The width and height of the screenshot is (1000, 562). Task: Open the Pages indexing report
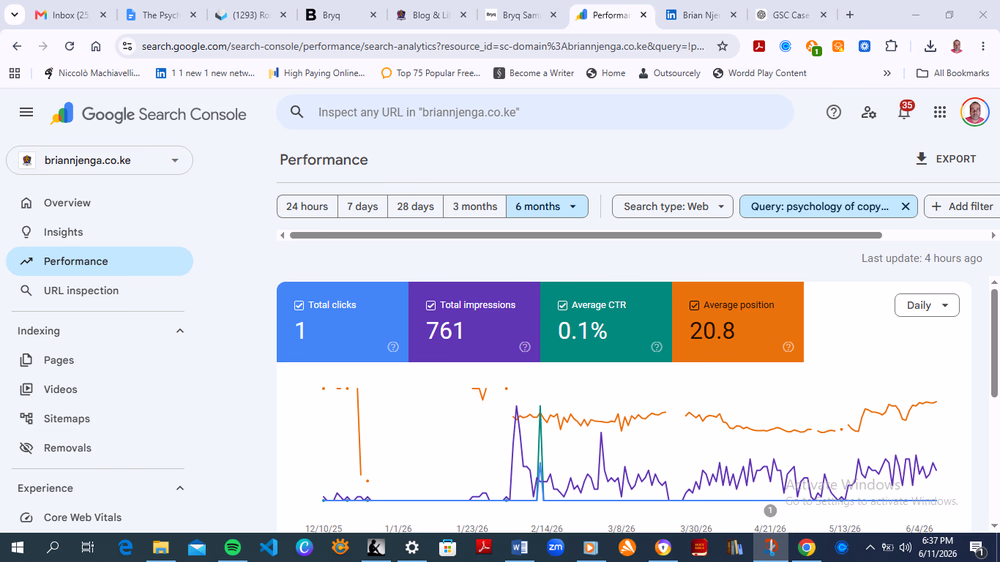tap(99, 360)
